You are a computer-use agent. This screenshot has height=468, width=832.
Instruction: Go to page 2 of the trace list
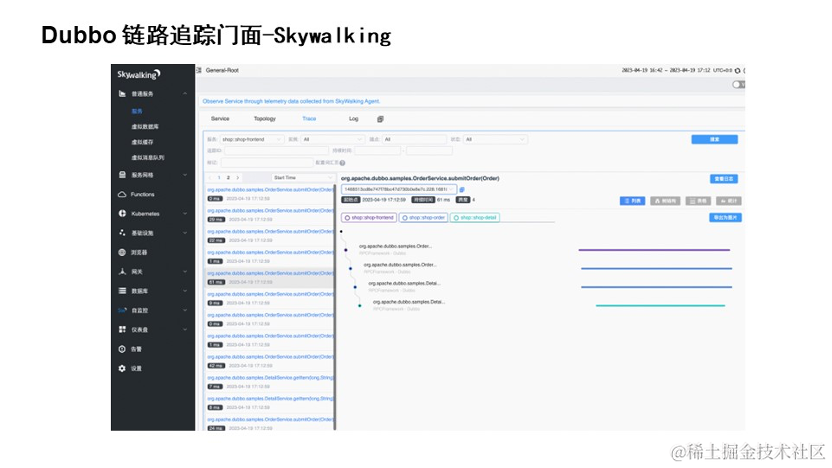228,178
